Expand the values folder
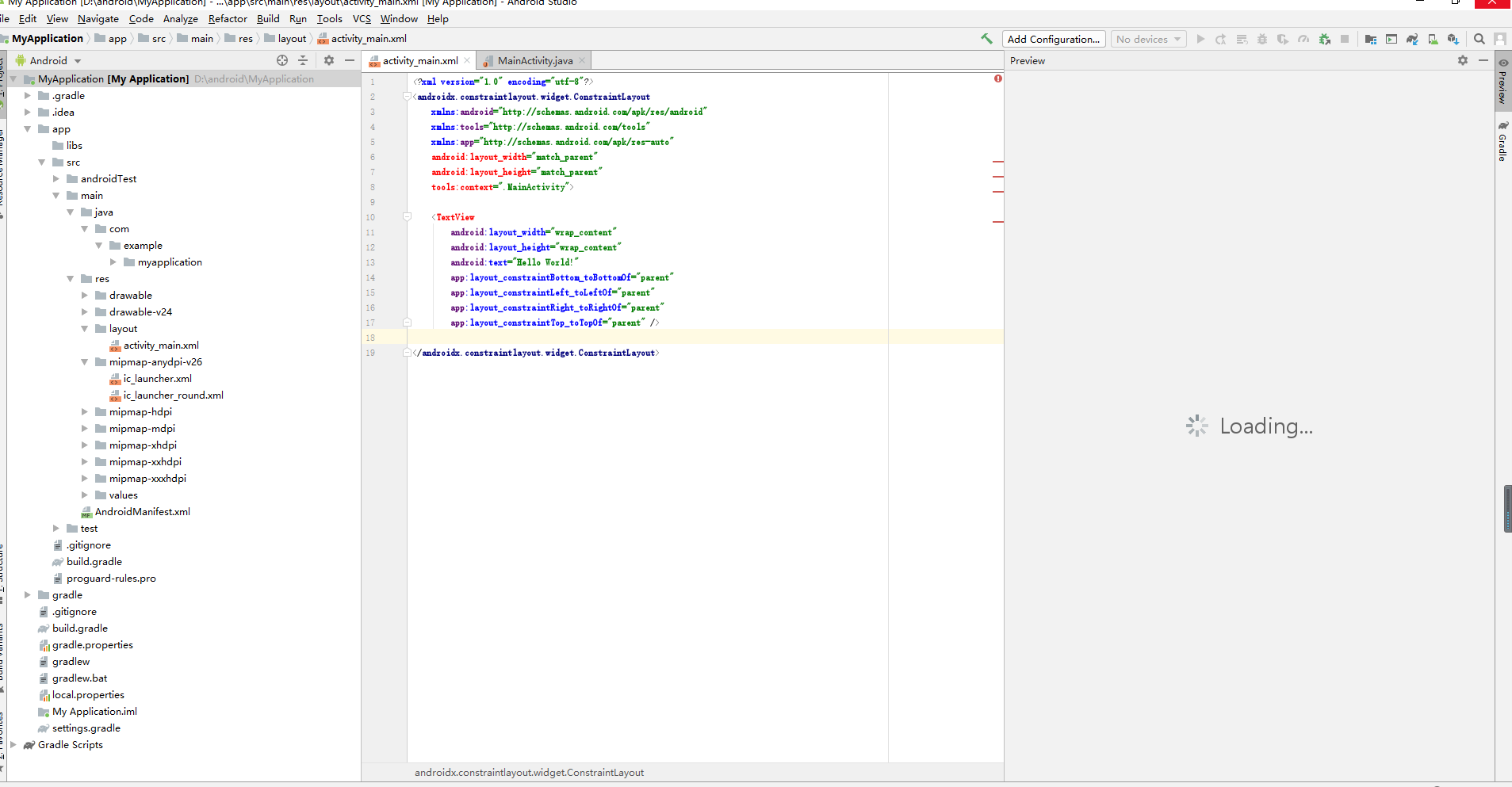1512x787 pixels. (85, 495)
